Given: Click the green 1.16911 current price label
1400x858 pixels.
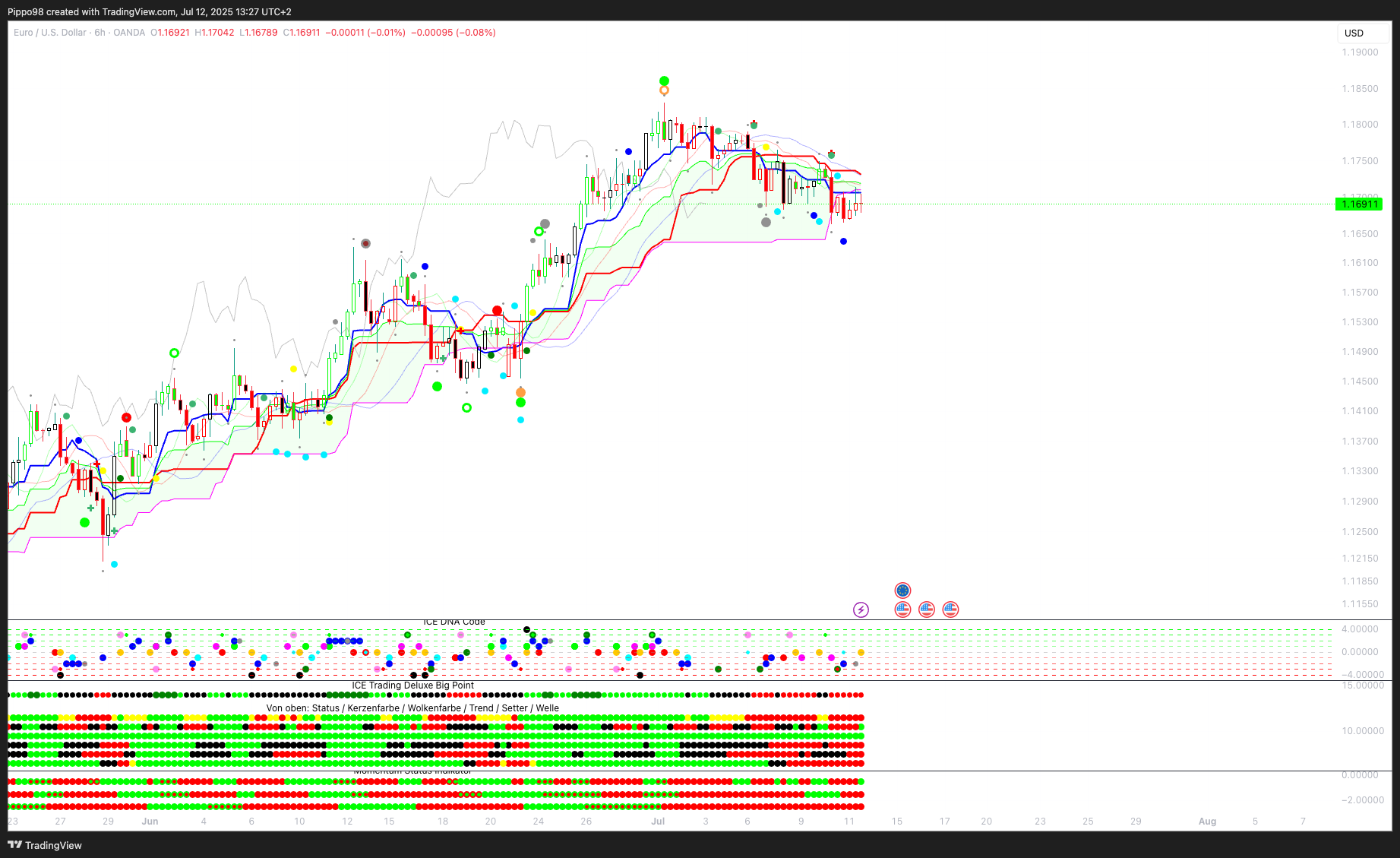Looking at the screenshot, I should click(x=1359, y=204).
